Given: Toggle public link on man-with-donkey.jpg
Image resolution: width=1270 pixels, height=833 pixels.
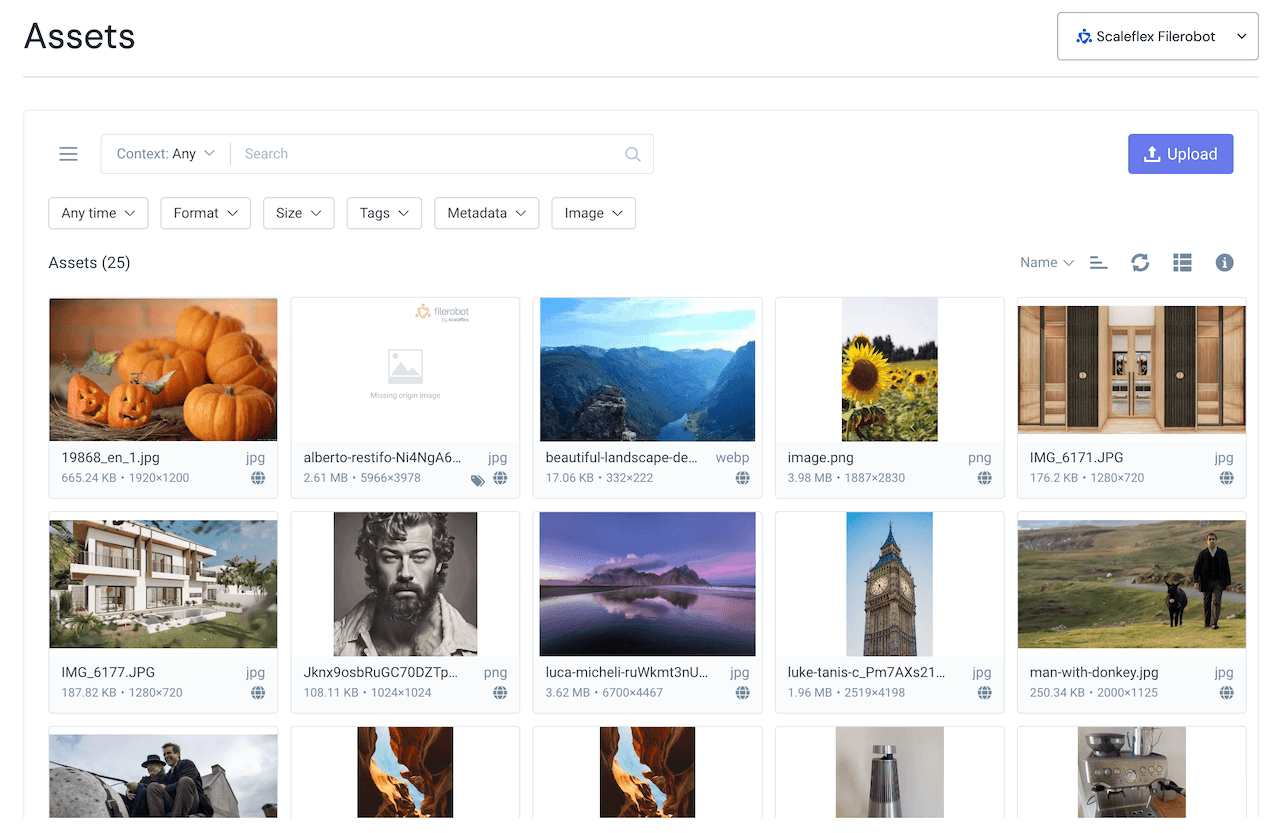Looking at the screenshot, I should pos(1226,693).
